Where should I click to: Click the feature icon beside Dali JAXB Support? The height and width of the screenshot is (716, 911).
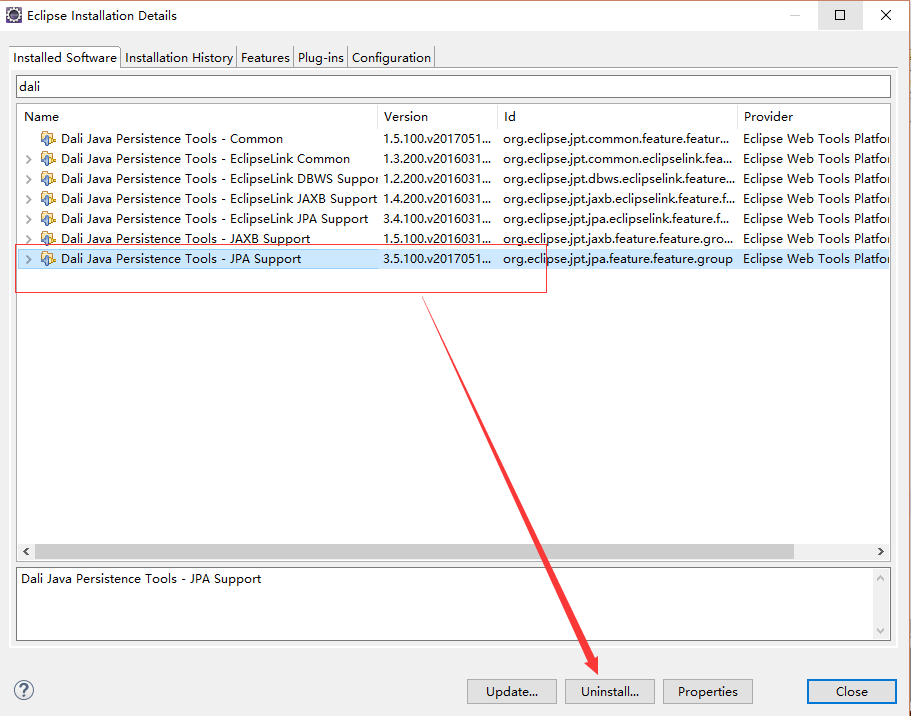tap(48, 239)
